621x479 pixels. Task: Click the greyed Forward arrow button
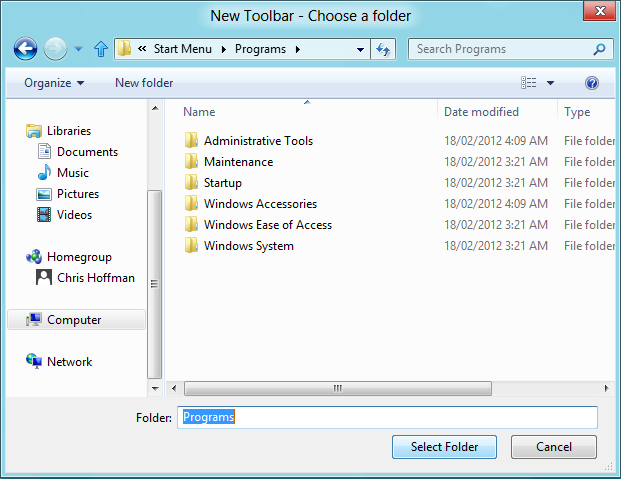[x=55, y=49]
